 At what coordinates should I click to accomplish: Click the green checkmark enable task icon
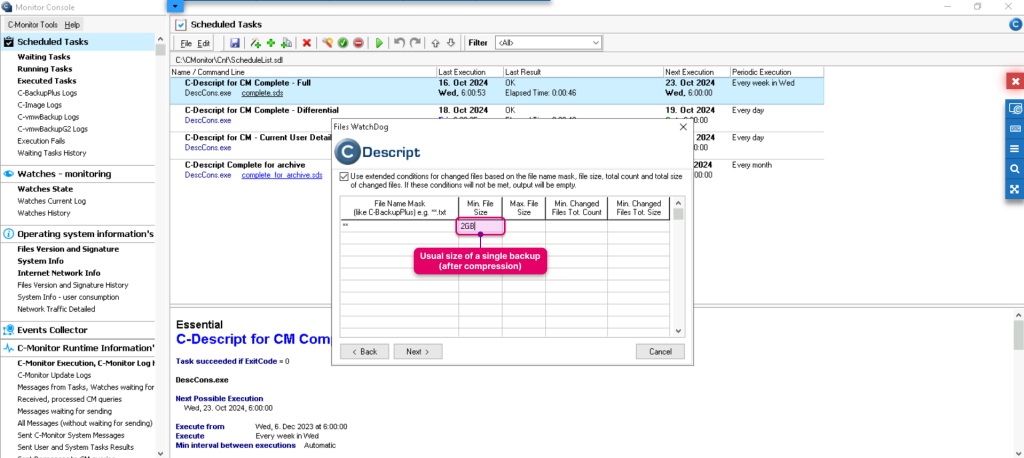click(343, 43)
